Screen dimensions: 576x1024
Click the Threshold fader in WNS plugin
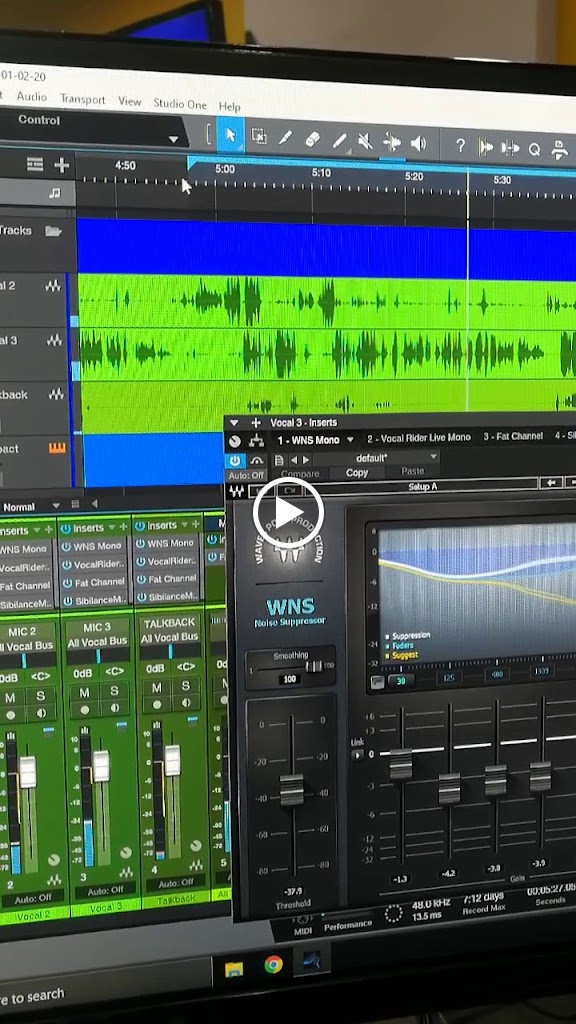pyautogui.click(x=292, y=790)
